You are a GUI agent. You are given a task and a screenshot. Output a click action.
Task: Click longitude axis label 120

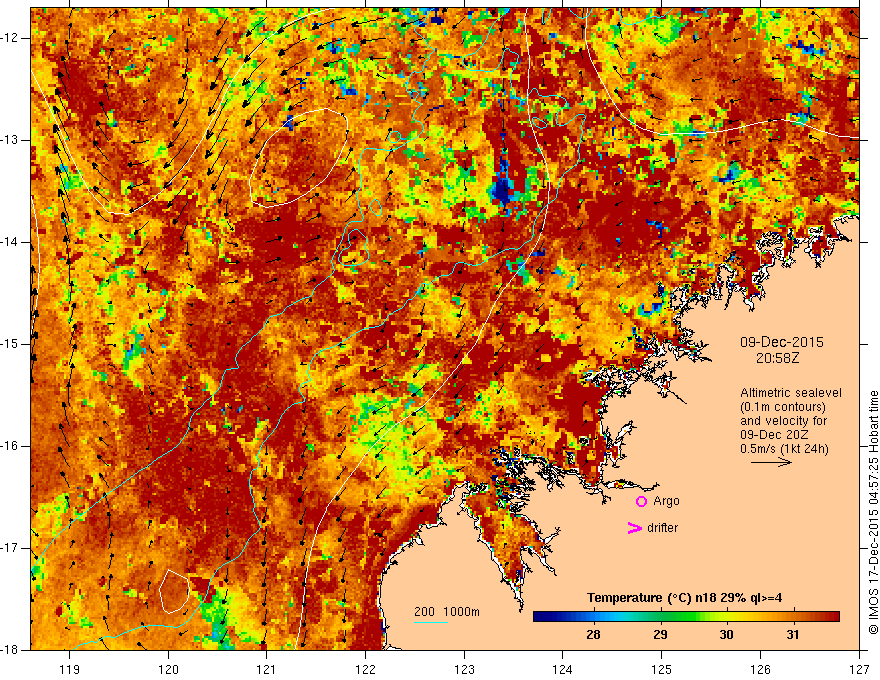pos(168,669)
